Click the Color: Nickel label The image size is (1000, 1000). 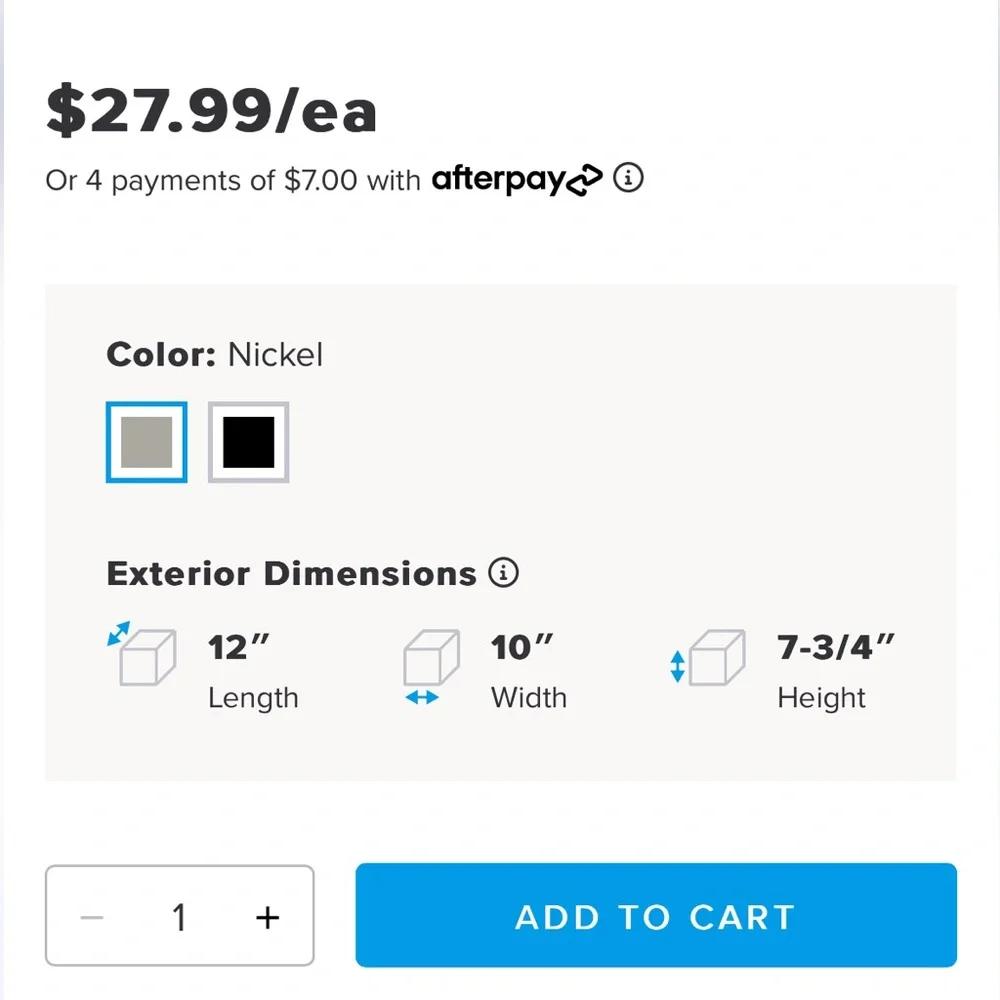point(215,355)
